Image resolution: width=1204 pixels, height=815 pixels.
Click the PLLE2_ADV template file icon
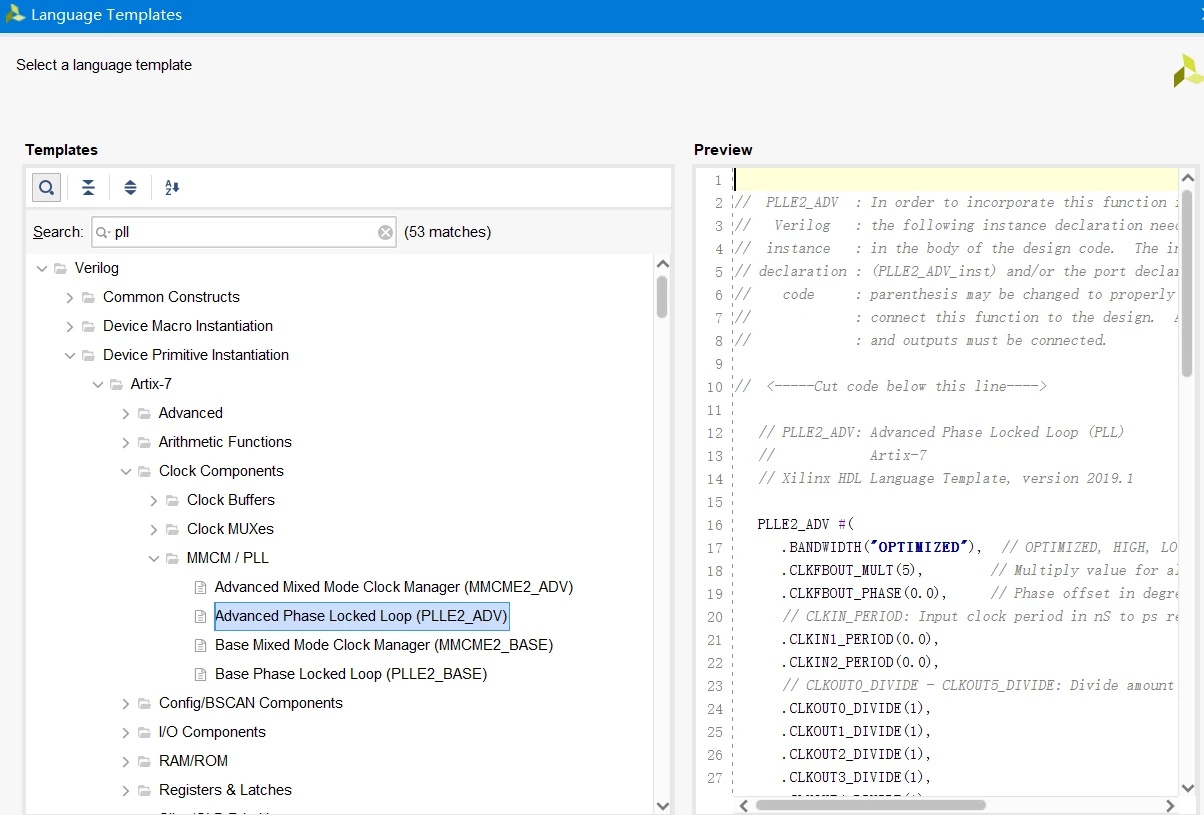click(200, 616)
